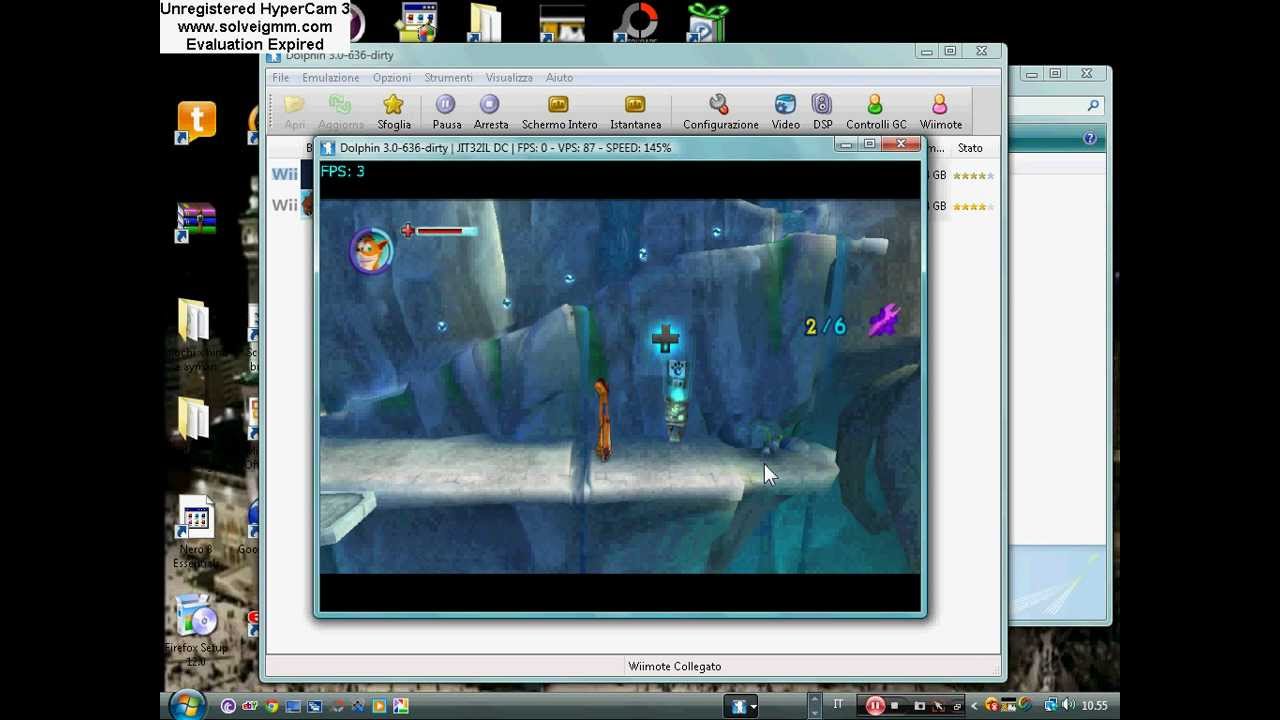The image size is (1280, 720).
Task: Click the greyed-out Apri toolbar icon
Action: [x=294, y=105]
